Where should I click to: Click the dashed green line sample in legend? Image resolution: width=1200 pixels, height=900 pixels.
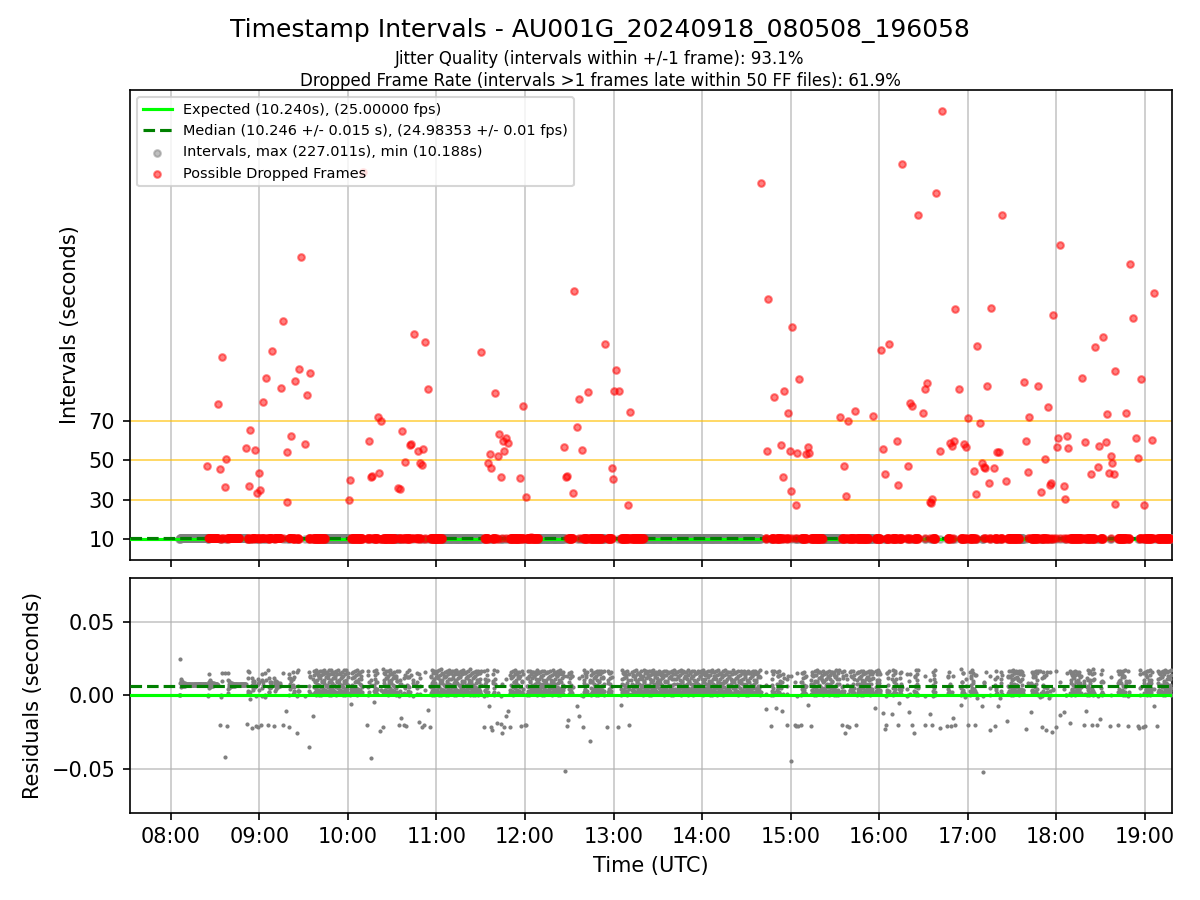158,130
